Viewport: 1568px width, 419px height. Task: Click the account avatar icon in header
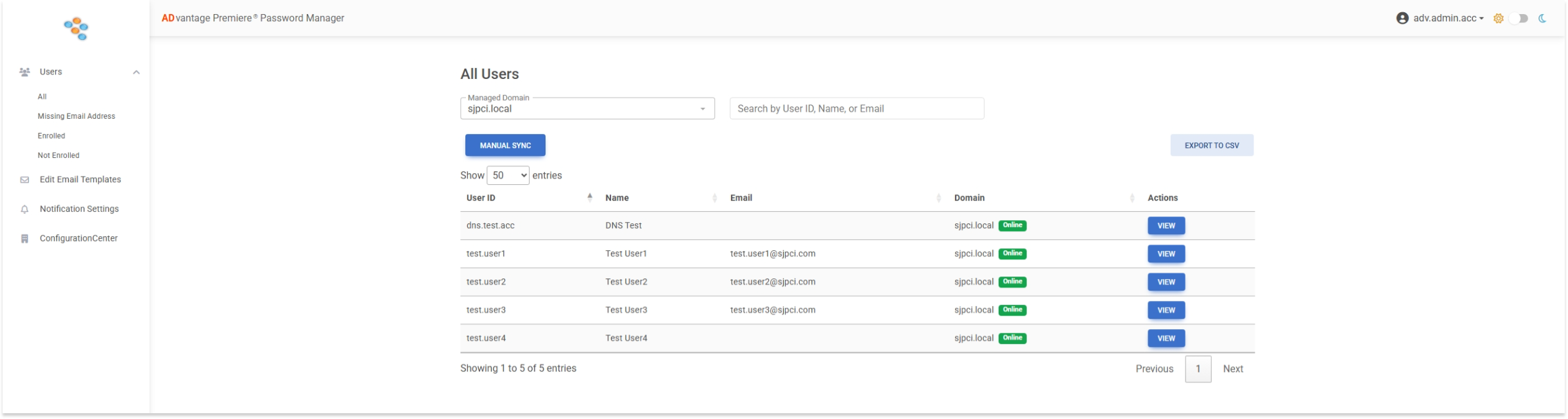[1402, 18]
